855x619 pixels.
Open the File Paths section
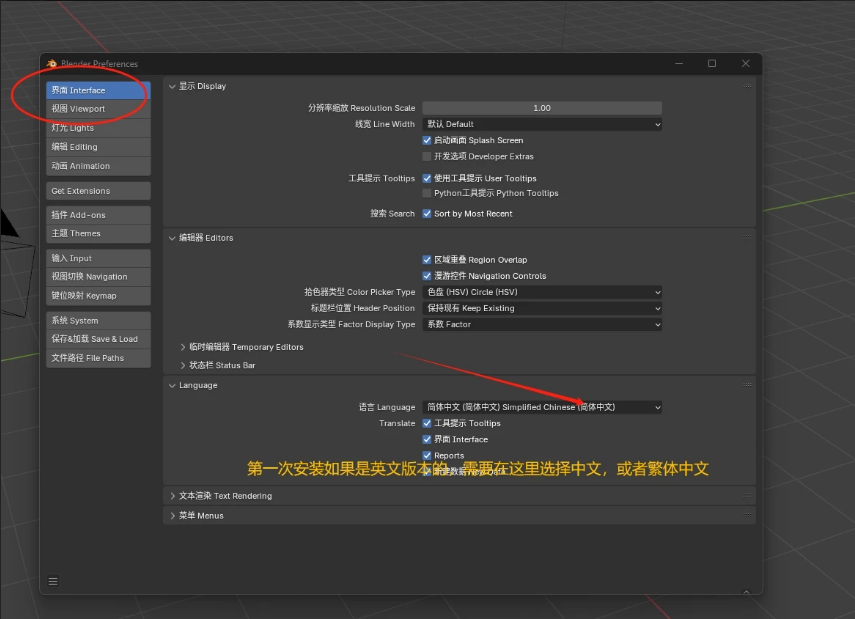pos(98,358)
